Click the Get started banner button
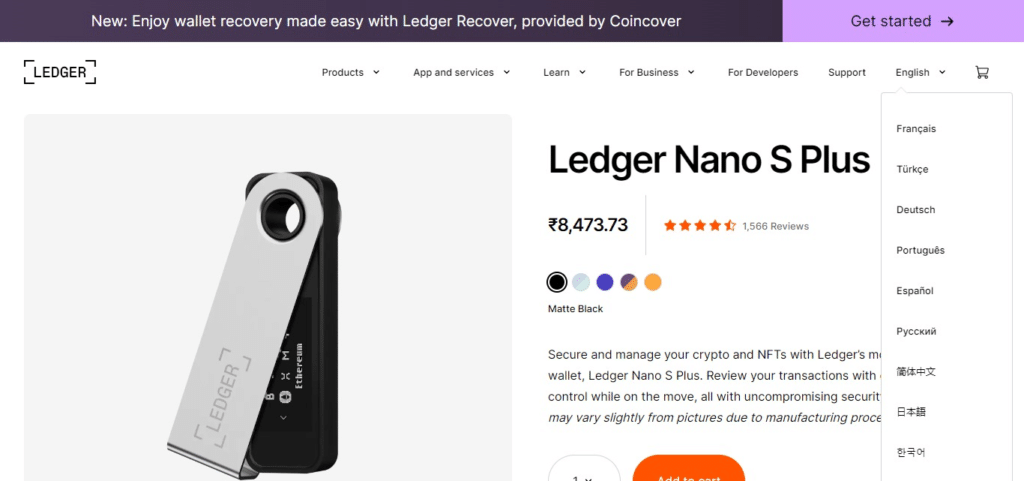 (902, 21)
